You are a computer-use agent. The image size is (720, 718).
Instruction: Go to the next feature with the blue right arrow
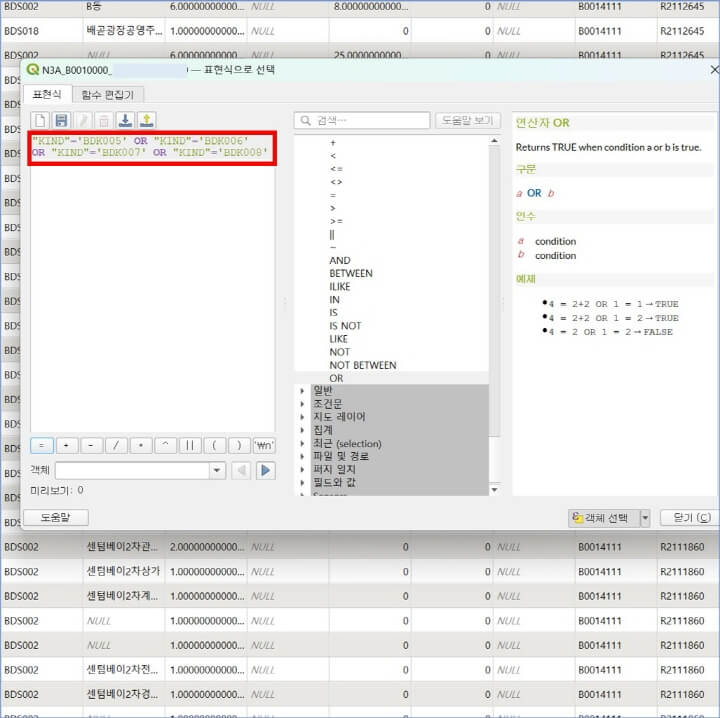pyautogui.click(x=265, y=471)
